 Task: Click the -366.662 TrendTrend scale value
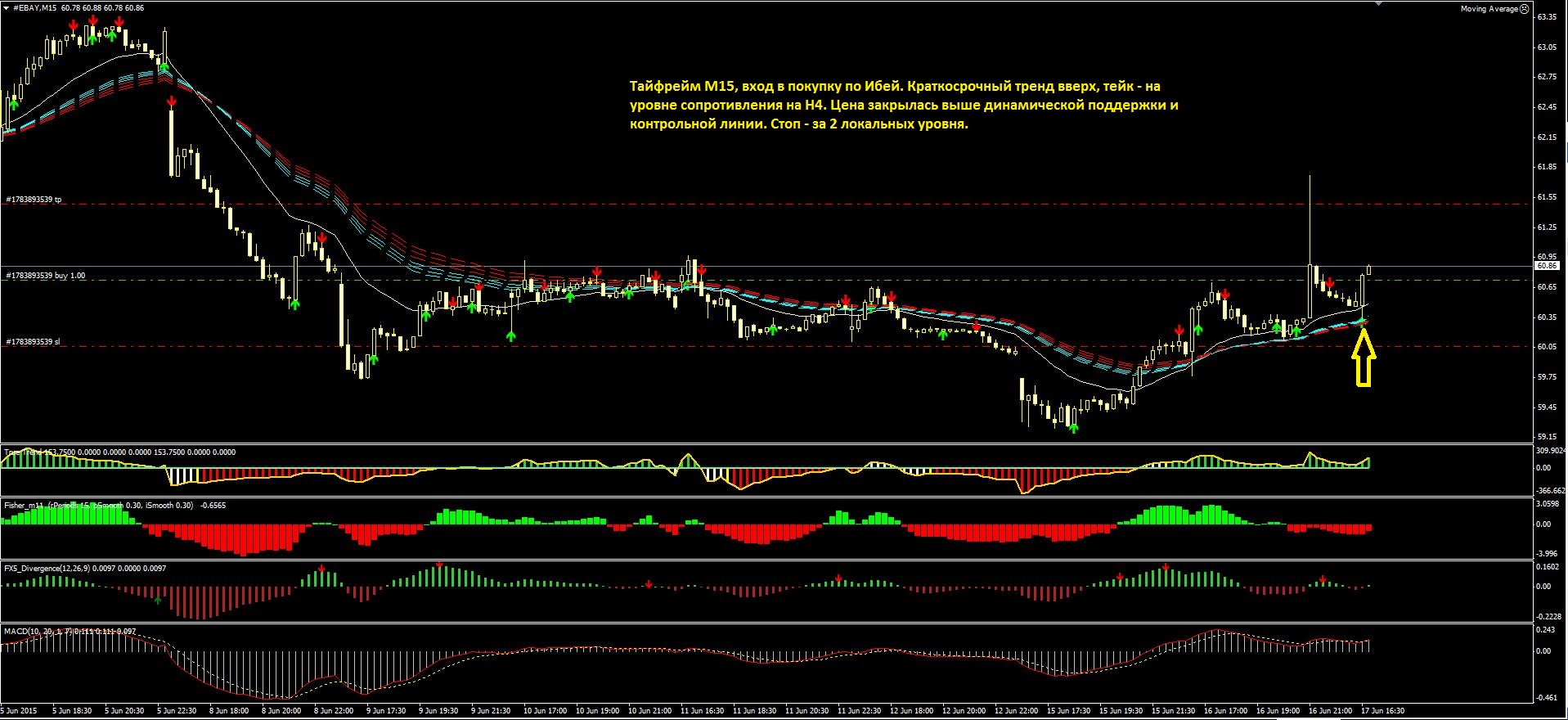click(1551, 491)
